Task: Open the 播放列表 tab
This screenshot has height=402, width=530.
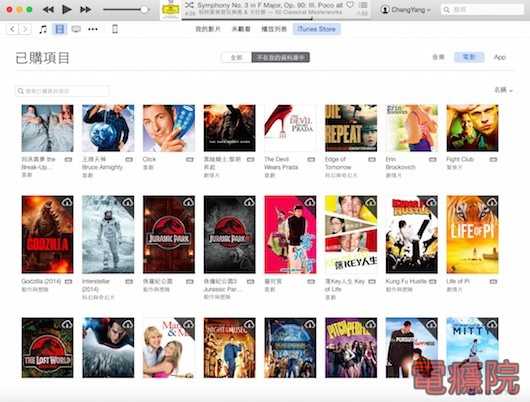Action: [x=274, y=29]
